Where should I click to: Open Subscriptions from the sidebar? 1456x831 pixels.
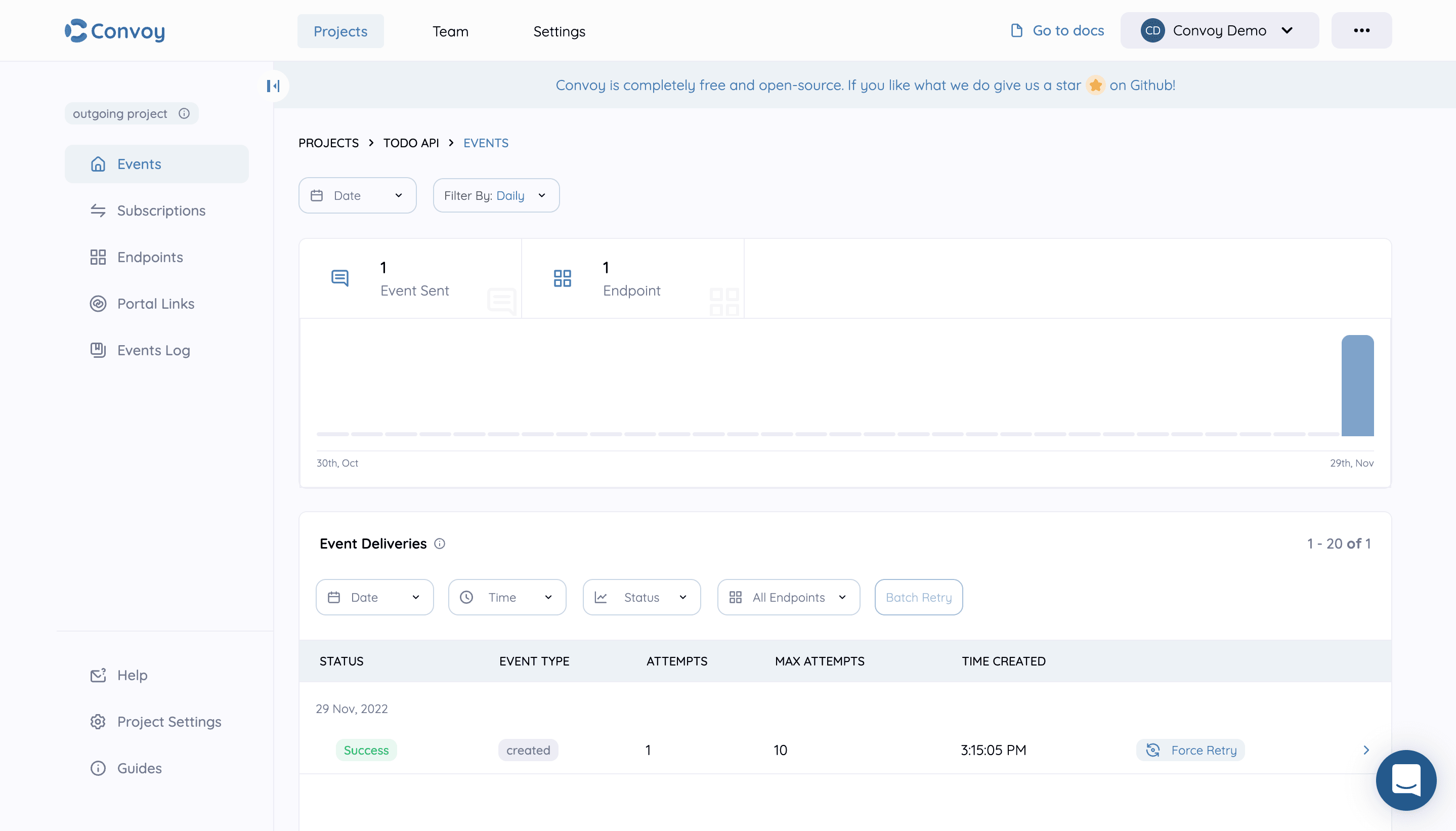point(161,210)
